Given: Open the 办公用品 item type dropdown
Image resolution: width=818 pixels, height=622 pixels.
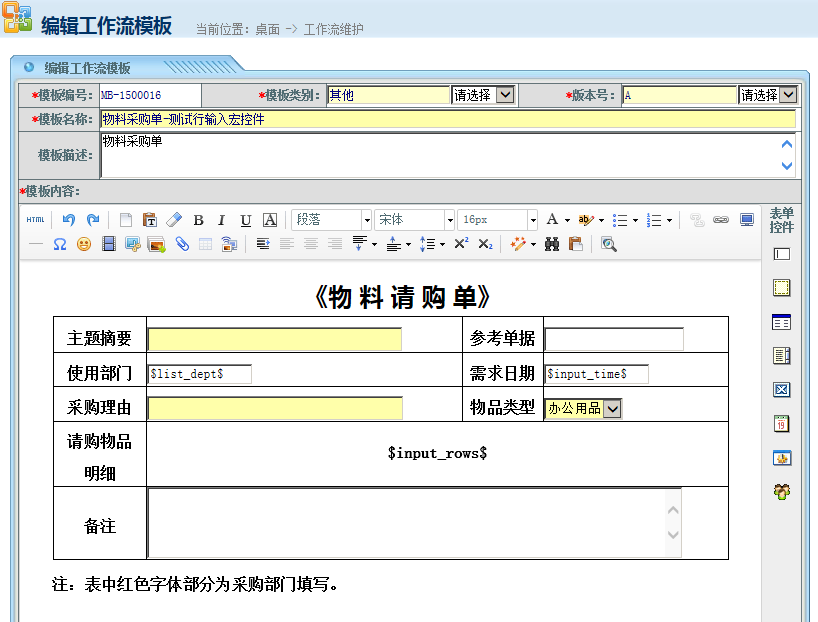Looking at the screenshot, I should tap(612, 408).
